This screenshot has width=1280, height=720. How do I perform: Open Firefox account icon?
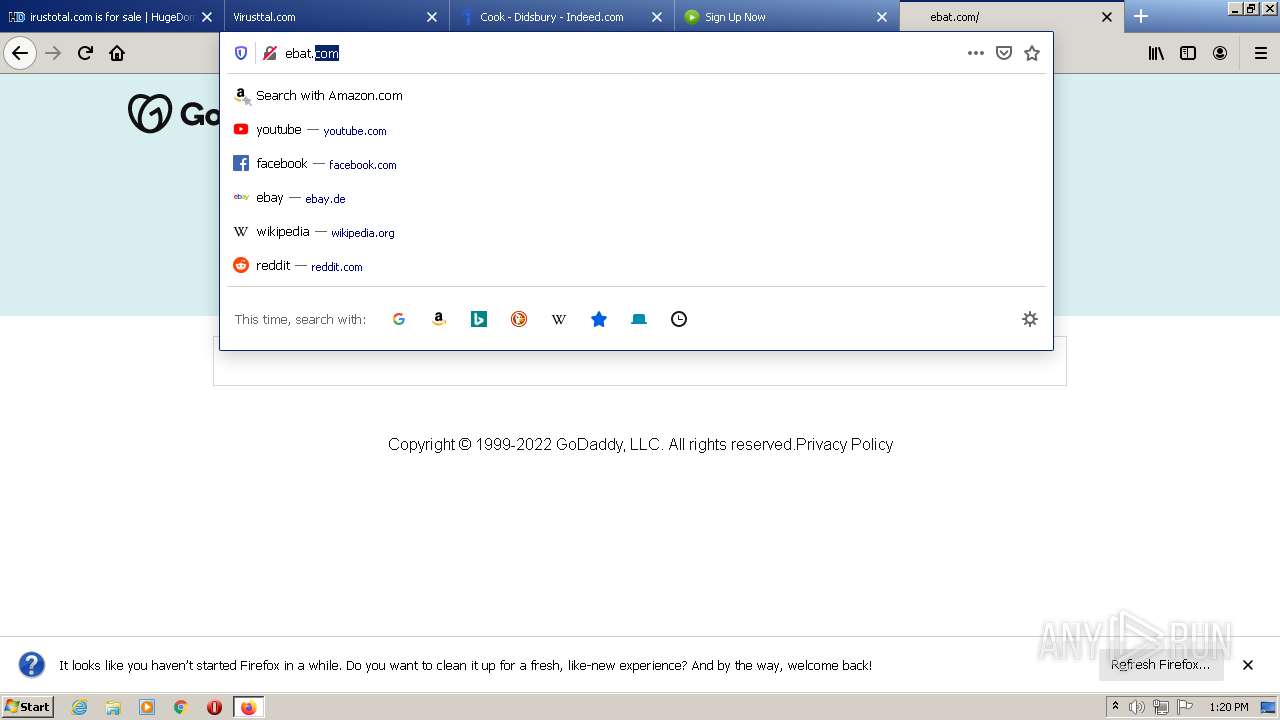(x=1220, y=53)
